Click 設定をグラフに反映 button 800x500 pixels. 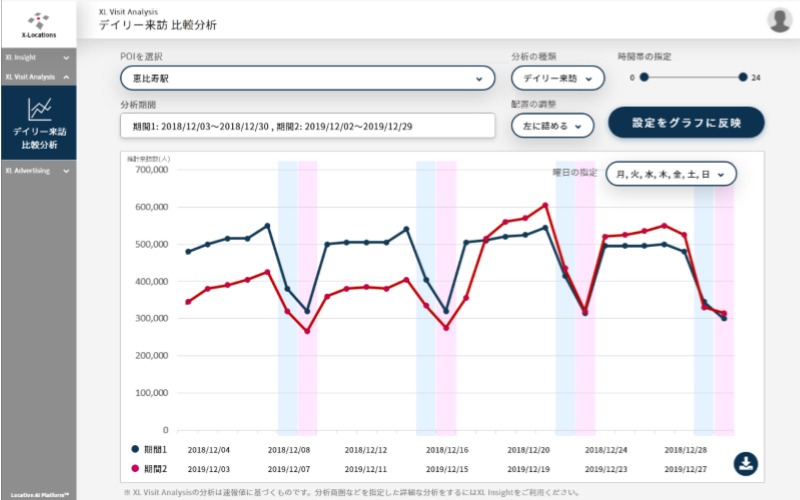tap(686, 122)
